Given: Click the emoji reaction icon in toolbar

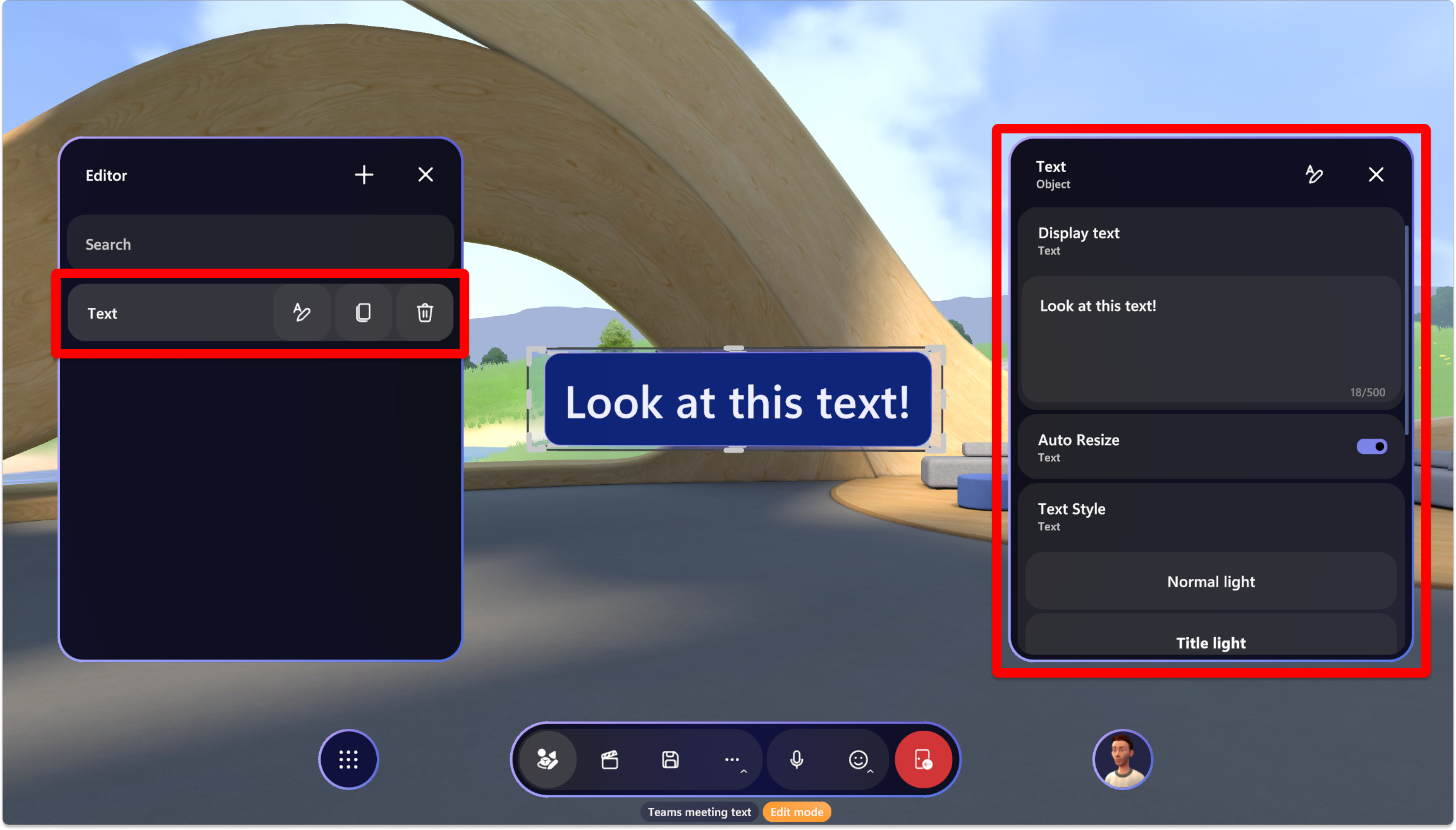Looking at the screenshot, I should click(x=858, y=760).
